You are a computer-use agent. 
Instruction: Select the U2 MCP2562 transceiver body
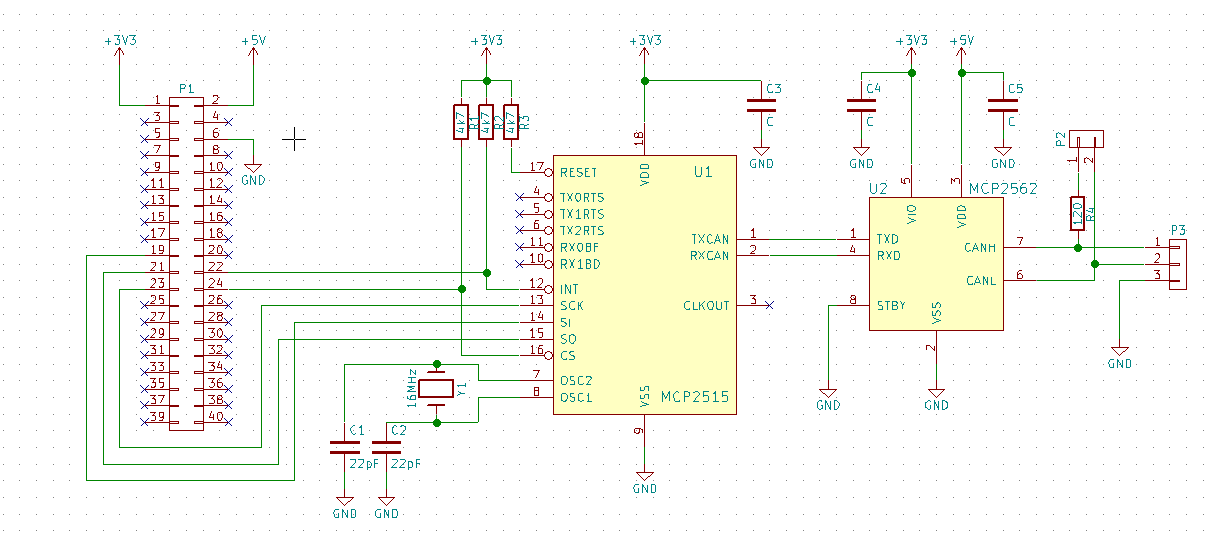coord(935,263)
